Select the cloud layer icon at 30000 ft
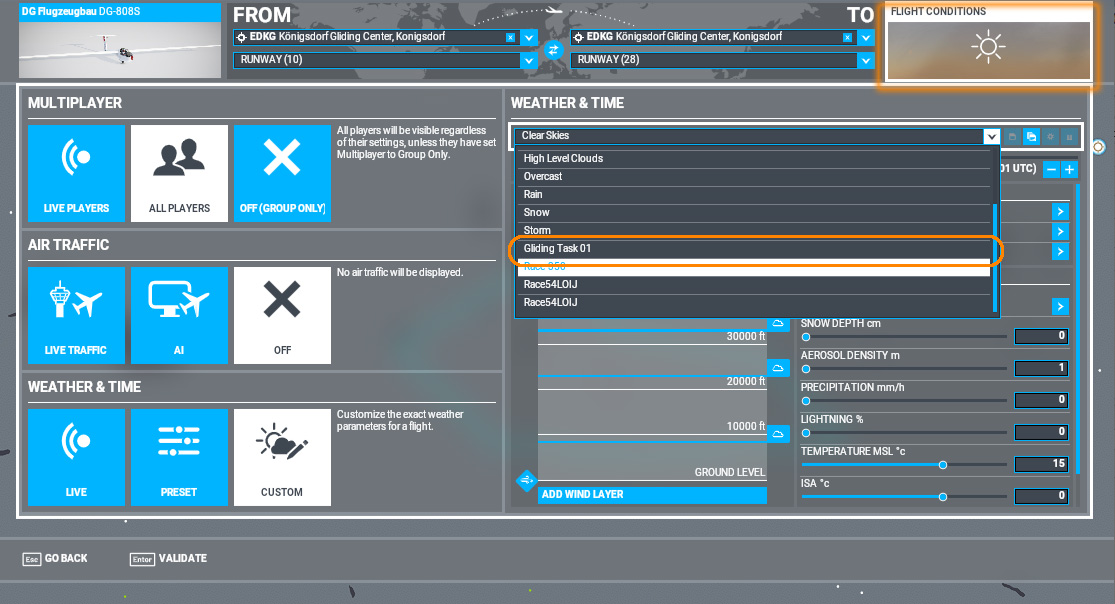Screen dimensions: 1115x604 coord(778,324)
